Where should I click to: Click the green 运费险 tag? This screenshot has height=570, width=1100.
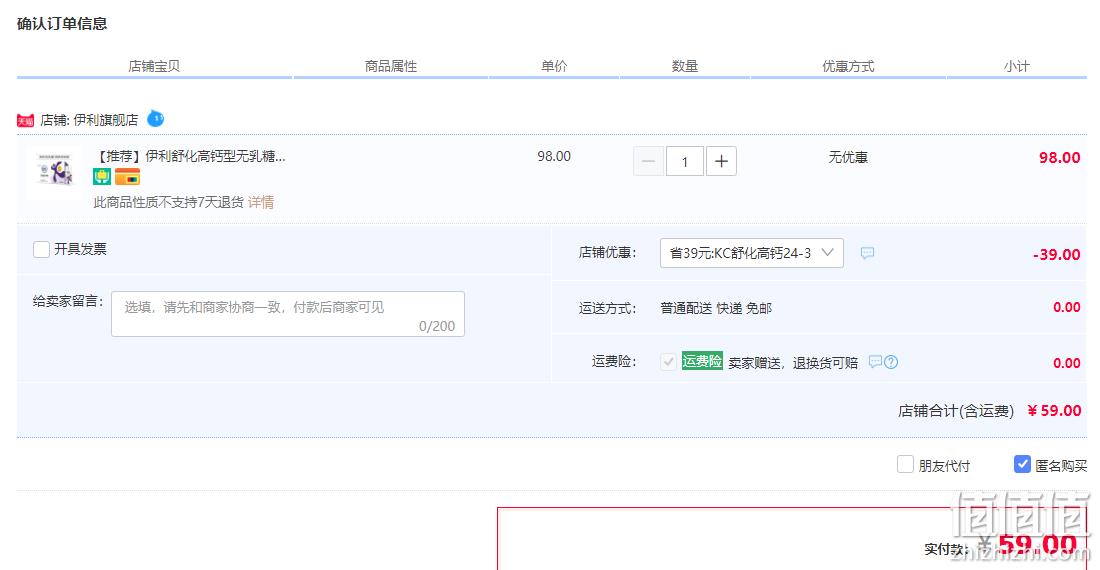pos(702,361)
